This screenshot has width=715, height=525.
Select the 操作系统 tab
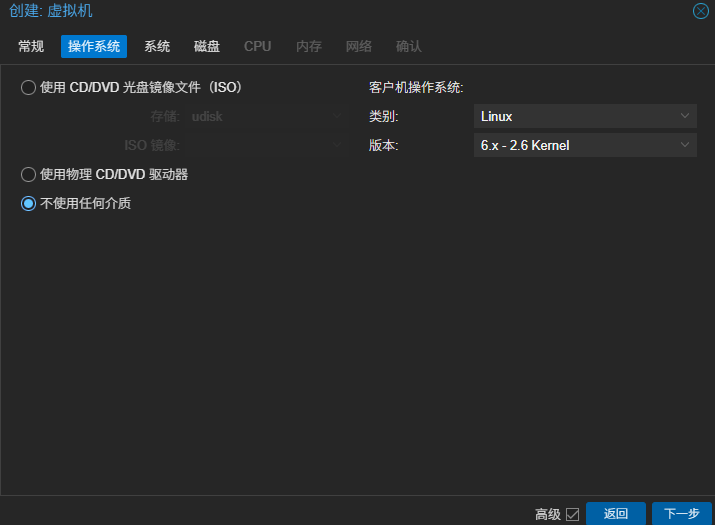pyautogui.click(x=94, y=46)
